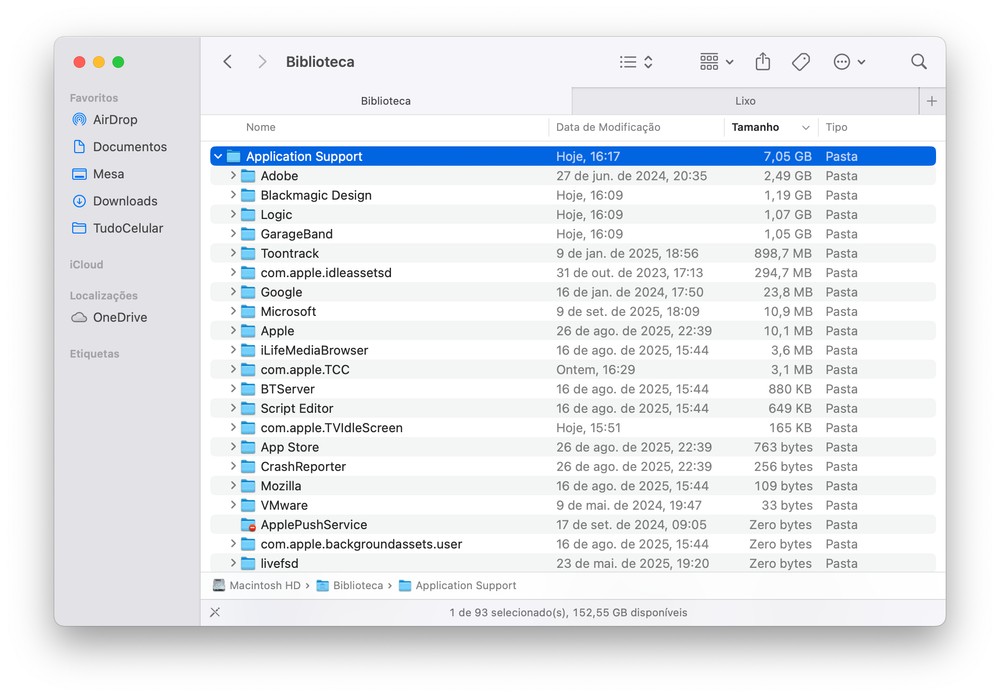This screenshot has width=1000, height=698.
Task: Go back with the left arrow
Action: click(228, 62)
